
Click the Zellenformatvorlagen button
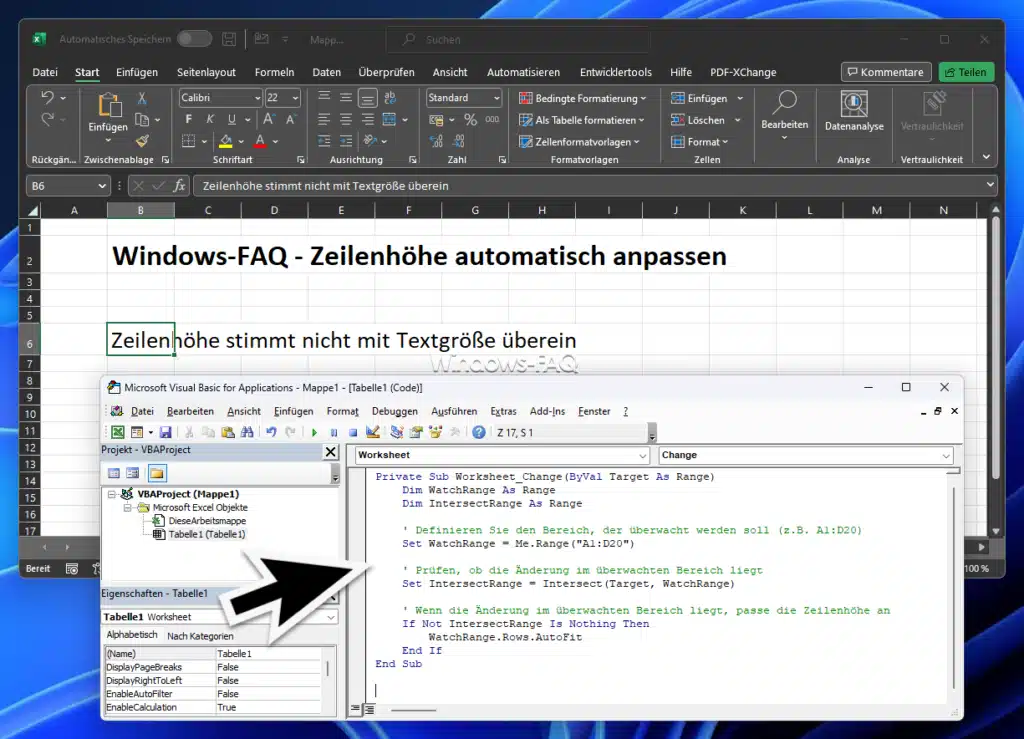(579, 142)
